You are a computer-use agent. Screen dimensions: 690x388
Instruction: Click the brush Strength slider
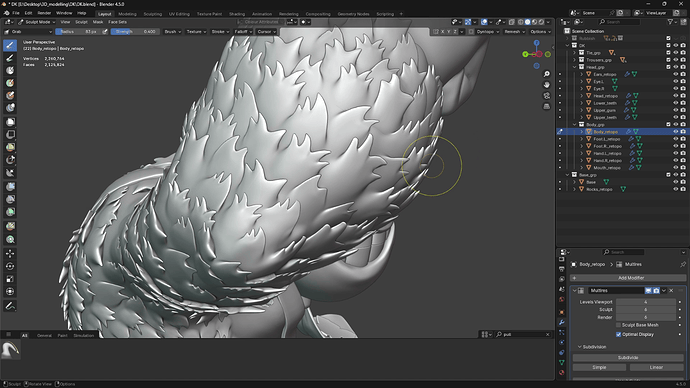pyautogui.click(x=134, y=32)
